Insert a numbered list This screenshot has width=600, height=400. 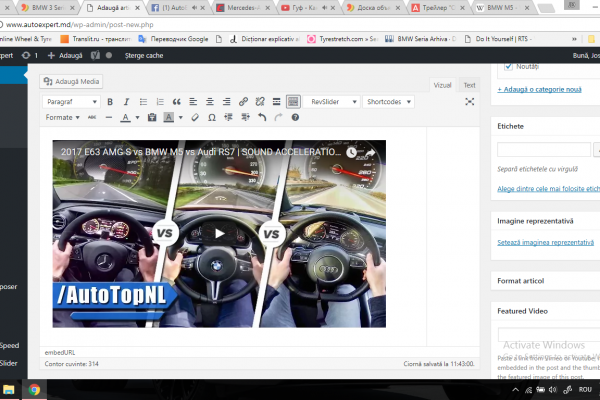pos(160,102)
